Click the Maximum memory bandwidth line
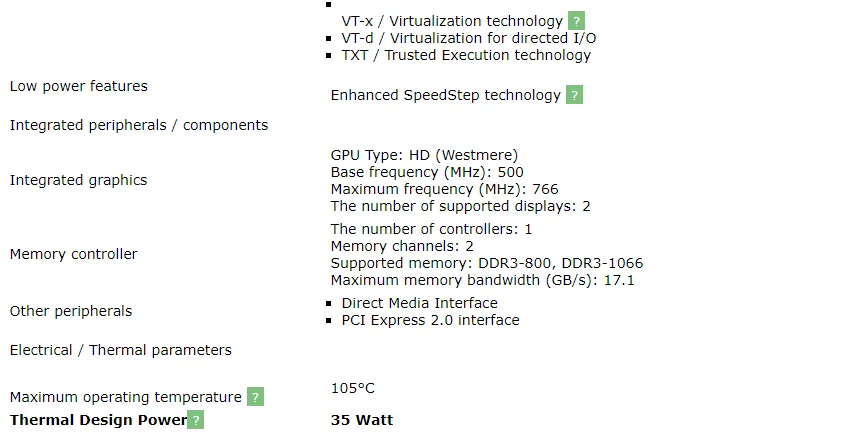This screenshot has width=847, height=442. [x=482, y=280]
